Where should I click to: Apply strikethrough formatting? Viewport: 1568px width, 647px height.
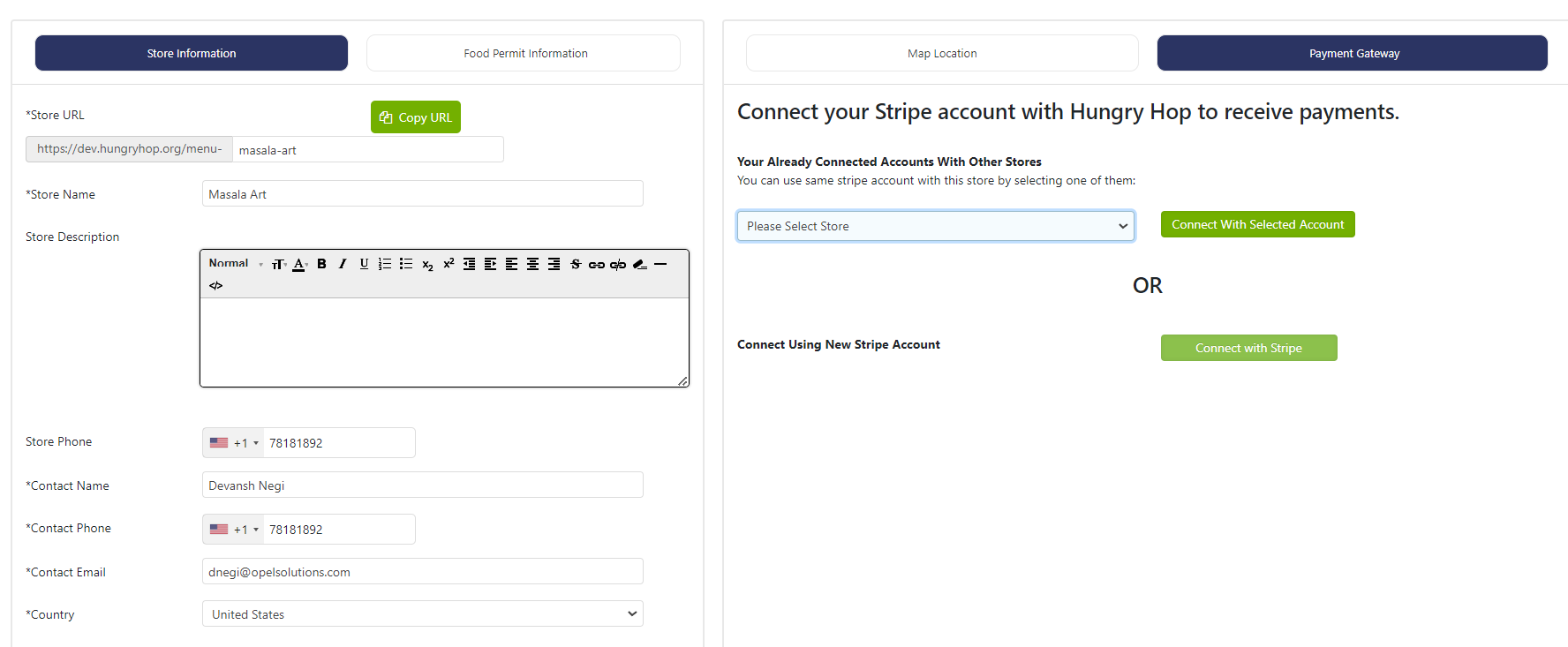(x=576, y=264)
